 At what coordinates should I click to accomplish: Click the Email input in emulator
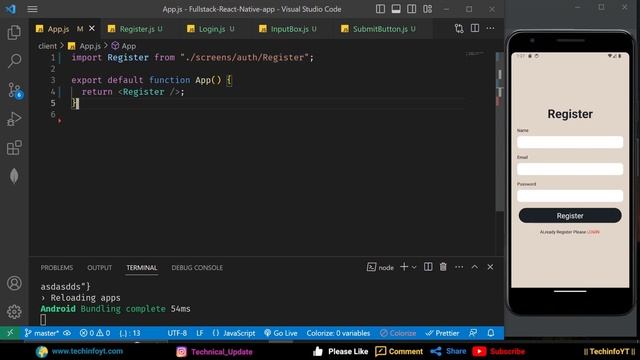click(570, 169)
